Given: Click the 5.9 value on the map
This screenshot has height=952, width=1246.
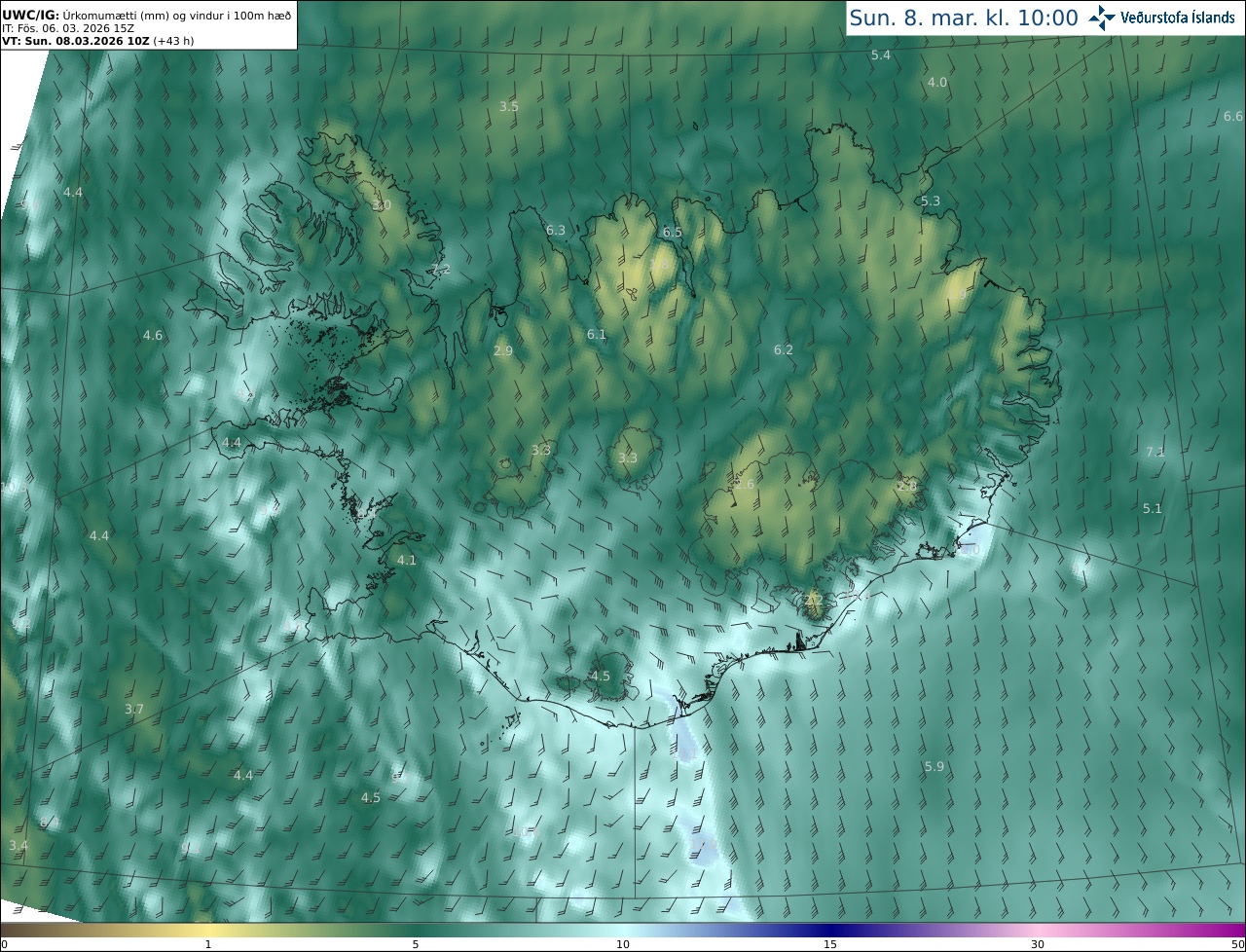Looking at the screenshot, I should click(x=934, y=767).
